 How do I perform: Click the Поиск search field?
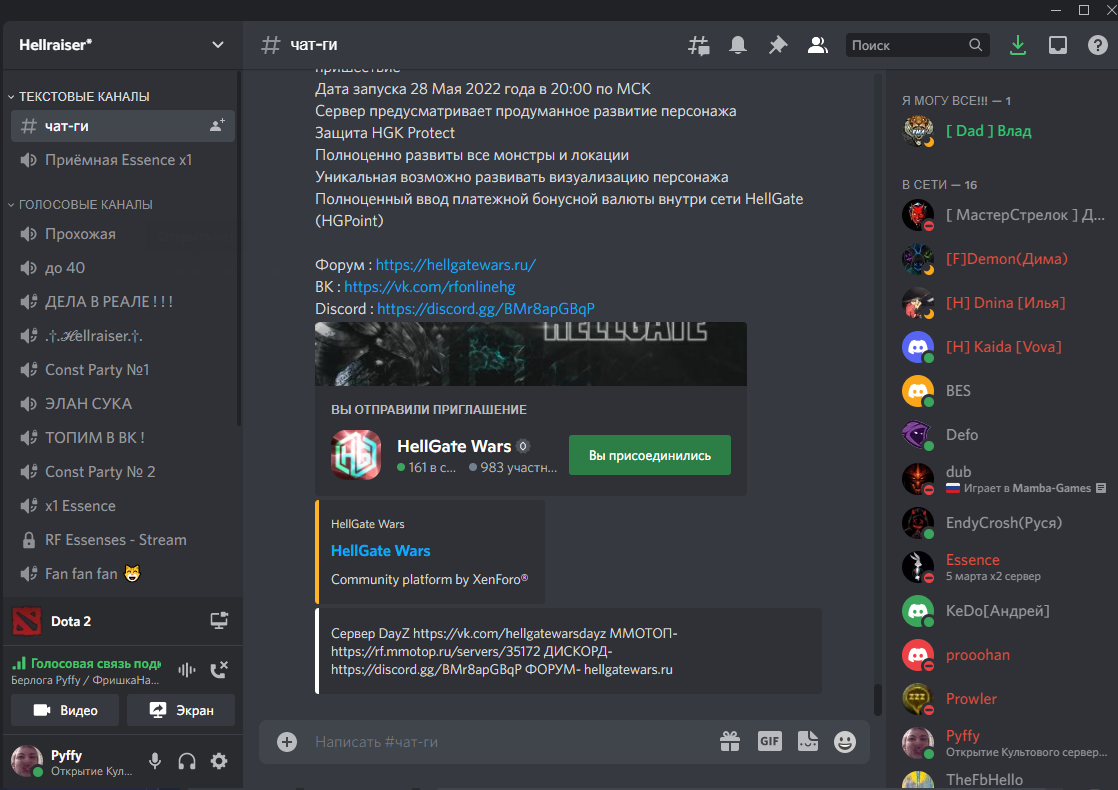[917, 45]
